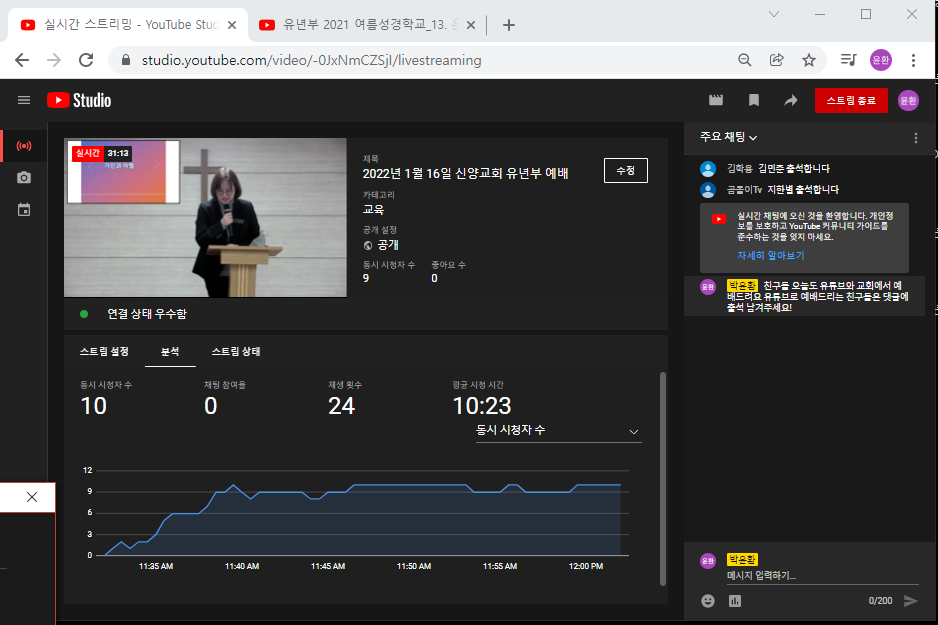The image size is (938, 625).
Task: Open the emoji picker in the chat box
Action: (707, 601)
